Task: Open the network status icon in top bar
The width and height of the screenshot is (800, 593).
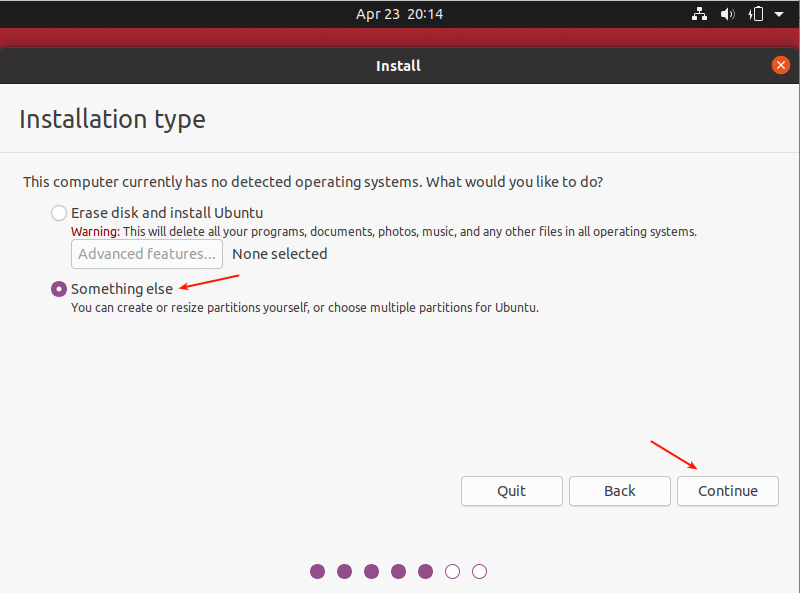Action: coord(699,14)
